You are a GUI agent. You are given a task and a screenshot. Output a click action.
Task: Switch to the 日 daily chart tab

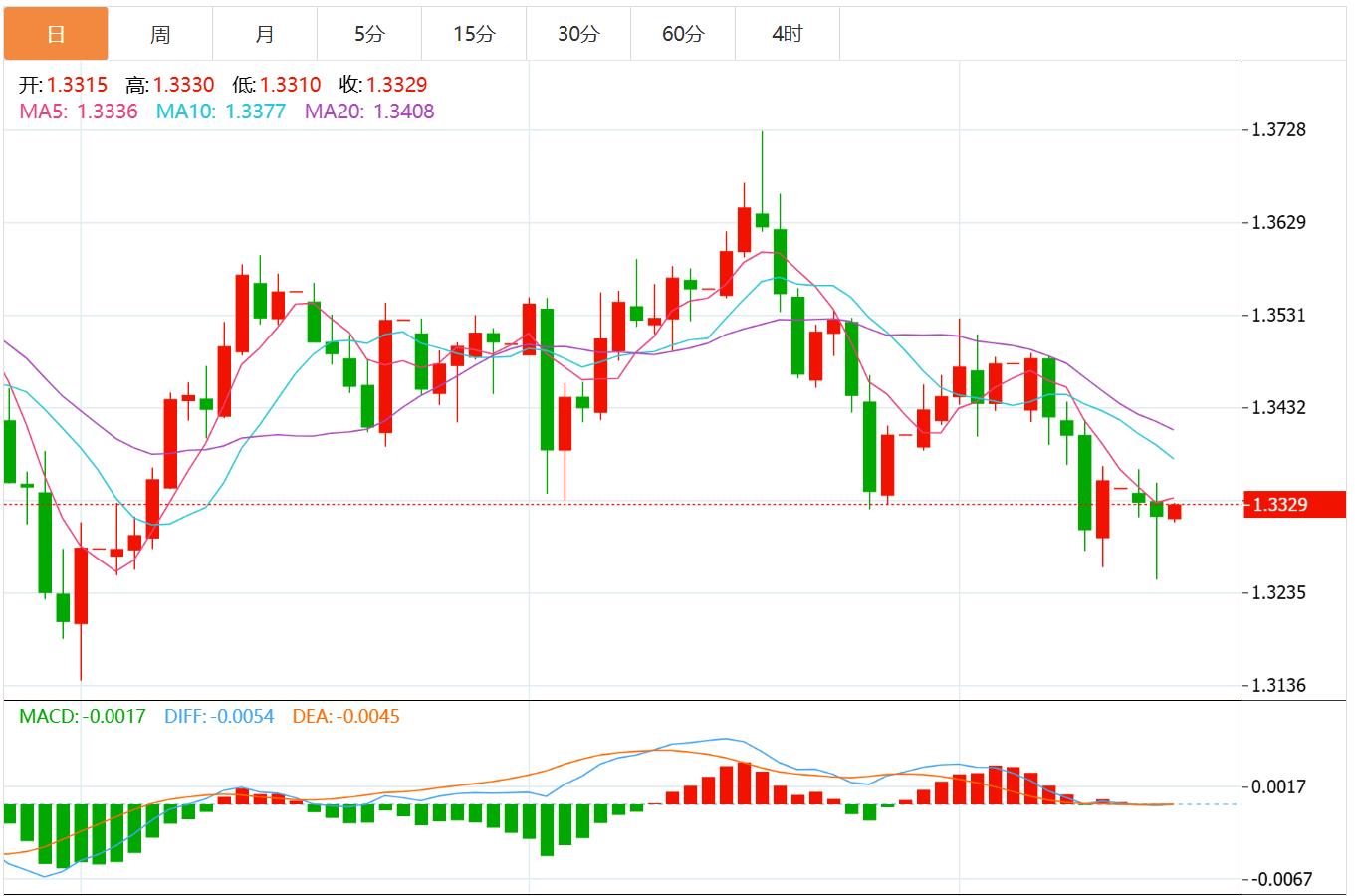click(x=56, y=33)
